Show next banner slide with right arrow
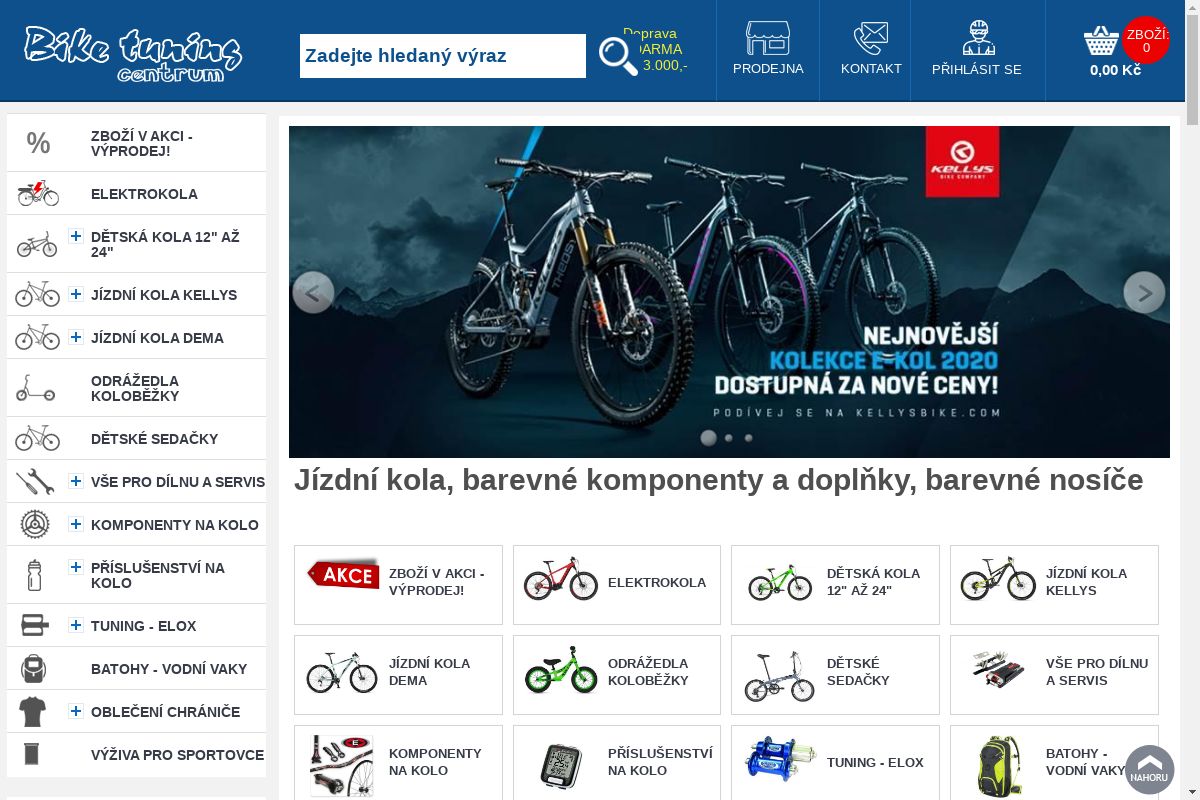1200x800 pixels. (x=1144, y=292)
